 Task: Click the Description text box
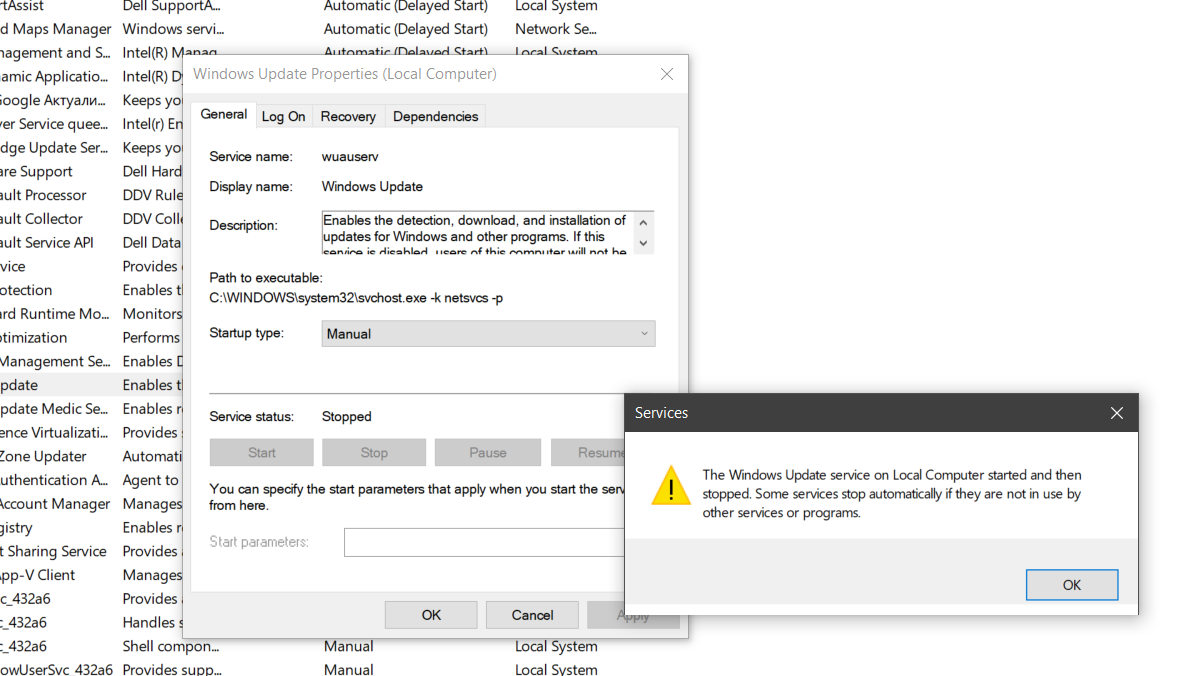[x=479, y=232]
